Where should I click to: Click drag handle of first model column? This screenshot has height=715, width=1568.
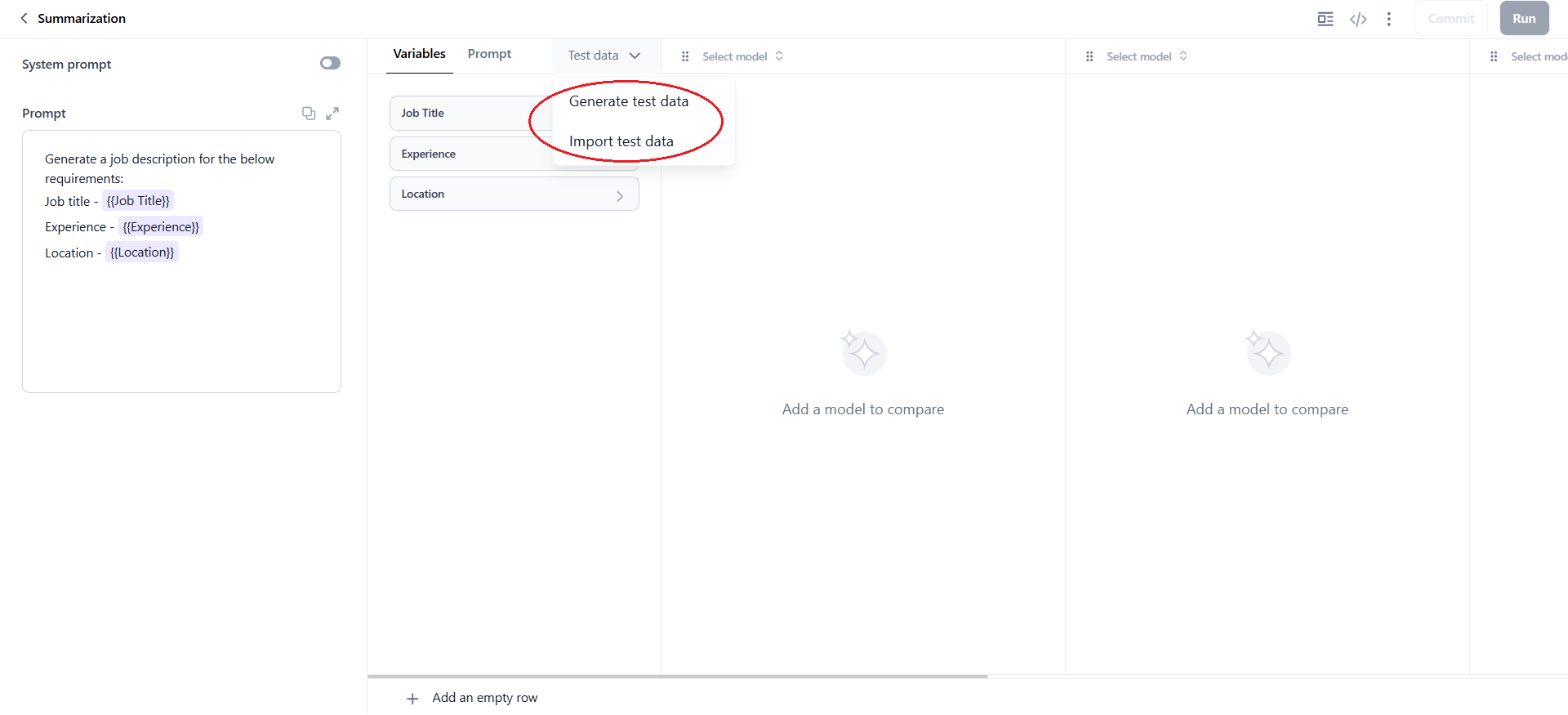685,56
